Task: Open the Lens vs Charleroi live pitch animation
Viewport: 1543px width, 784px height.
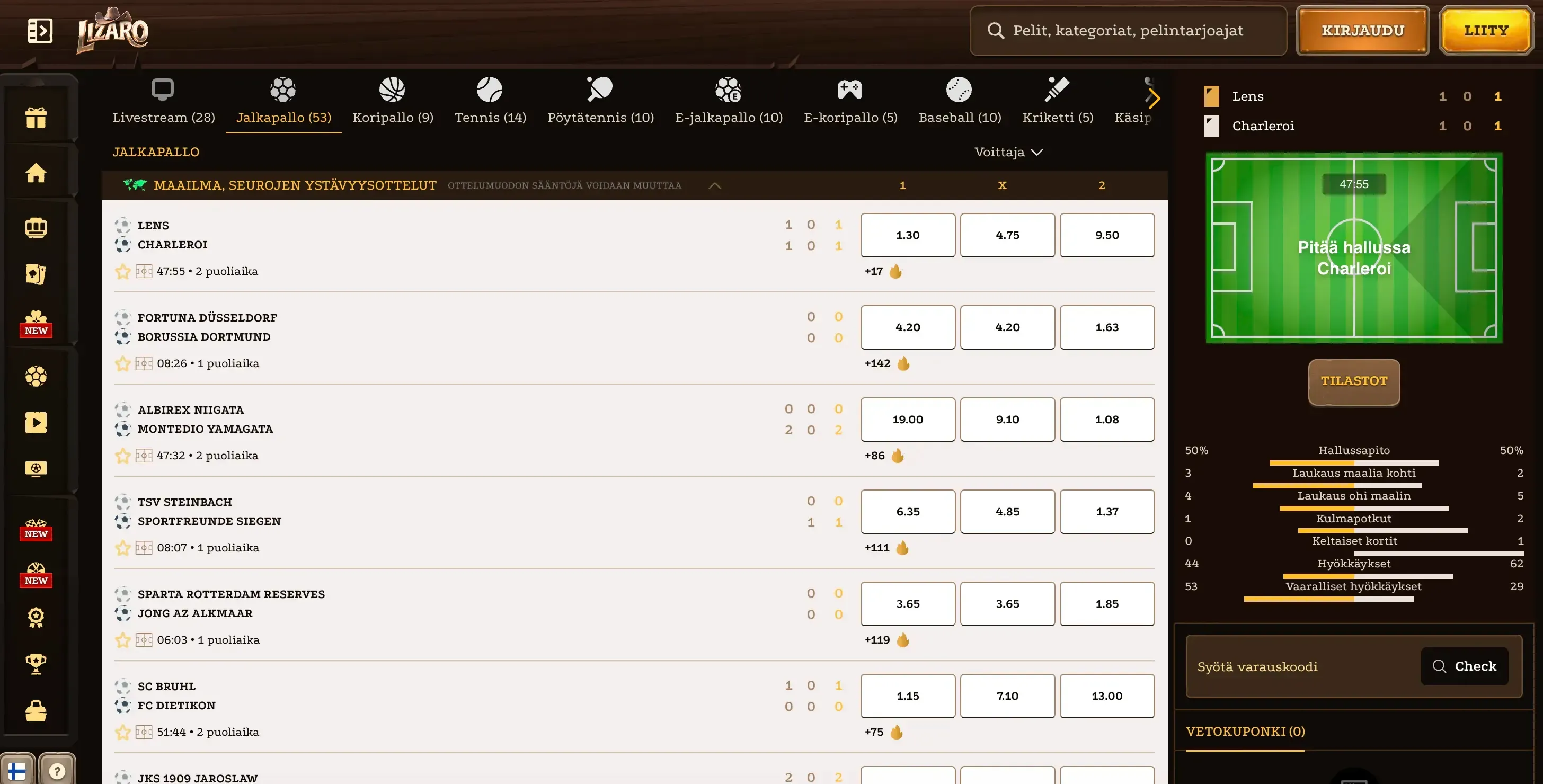Action: click(x=1354, y=247)
